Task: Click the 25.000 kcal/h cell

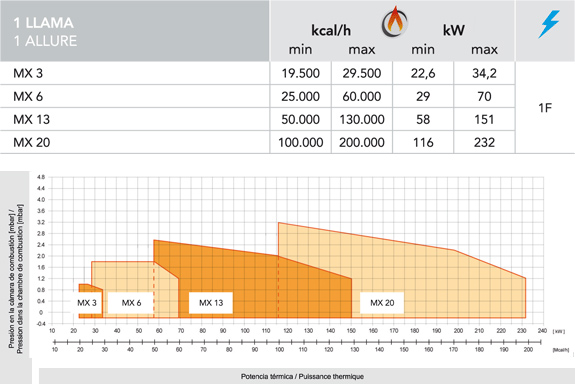Action: click(301, 96)
